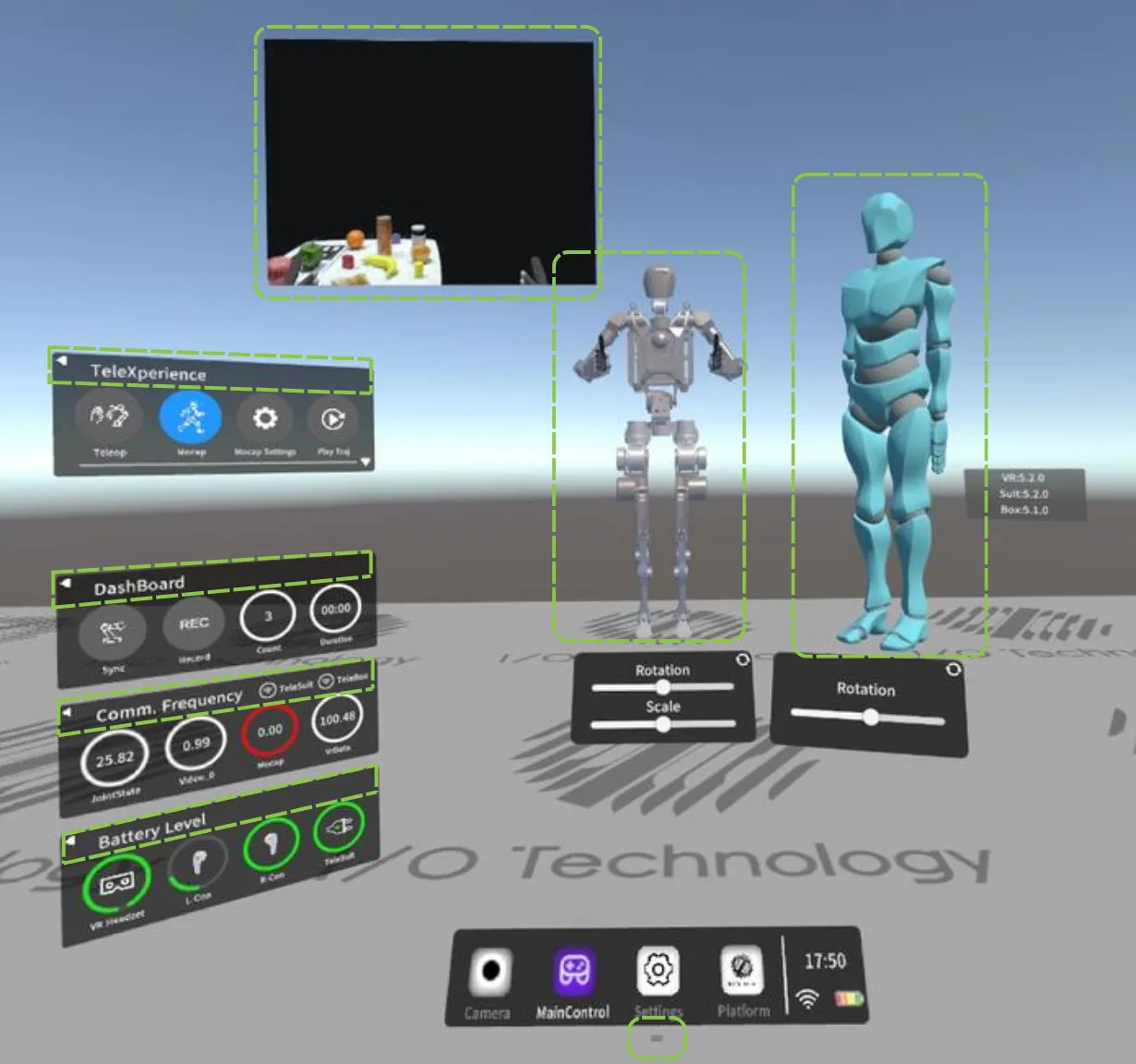This screenshot has width=1136, height=1064.
Task: Collapse the TeleXperience panel arrow
Action: coord(61,361)
